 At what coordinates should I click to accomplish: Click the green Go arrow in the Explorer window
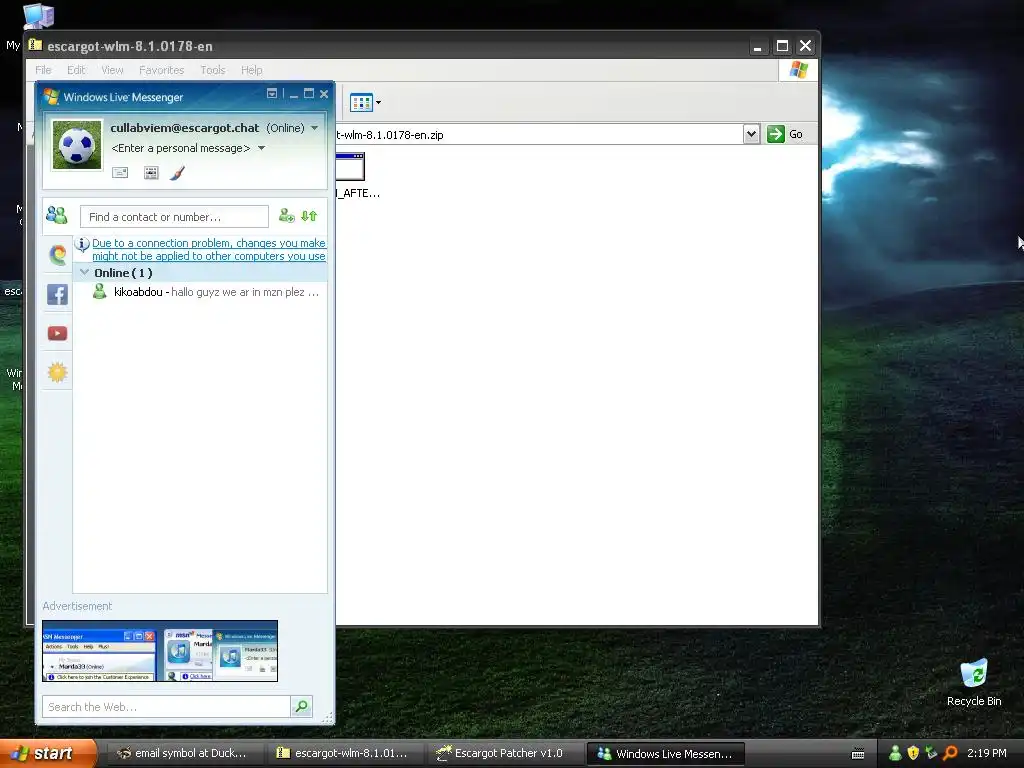click(x=775, y=134)
